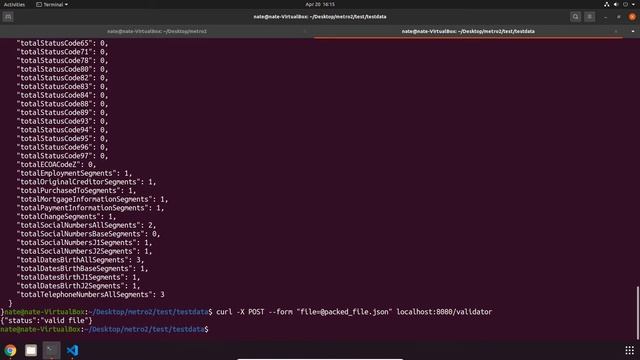Click the totalSocialNumbersBaseSegments line
Screen dimensions: 640x360
(89, 234)
